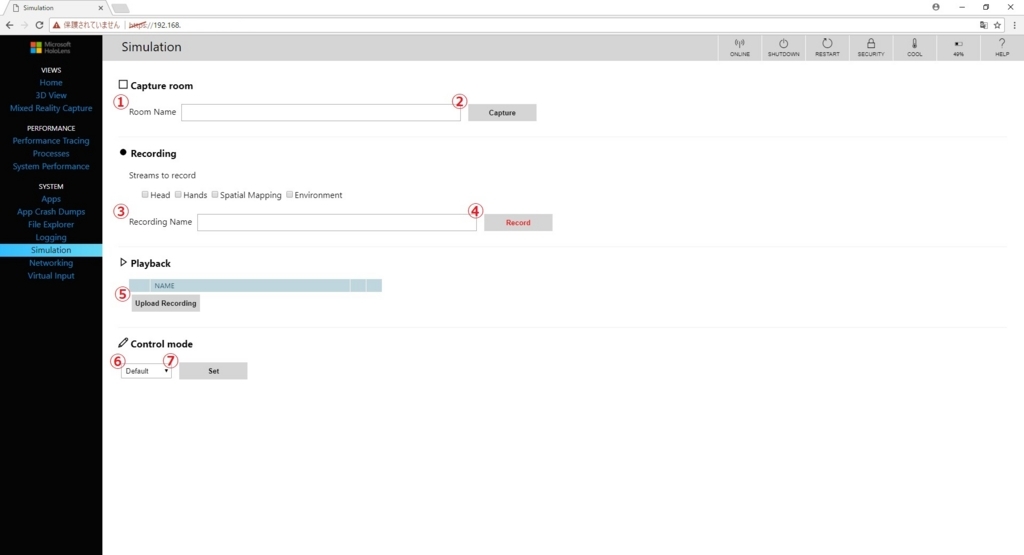Click the Restart icon
The height and width of the screenshot is (555, 1024).
[827, 48]
